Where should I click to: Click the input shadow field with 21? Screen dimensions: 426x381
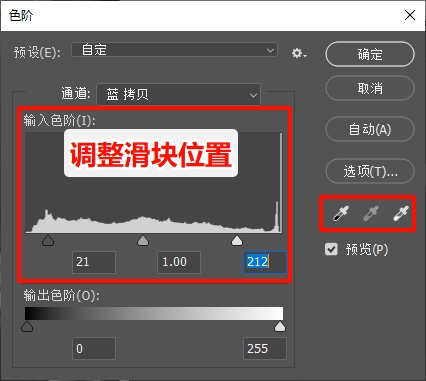(94, 262)
